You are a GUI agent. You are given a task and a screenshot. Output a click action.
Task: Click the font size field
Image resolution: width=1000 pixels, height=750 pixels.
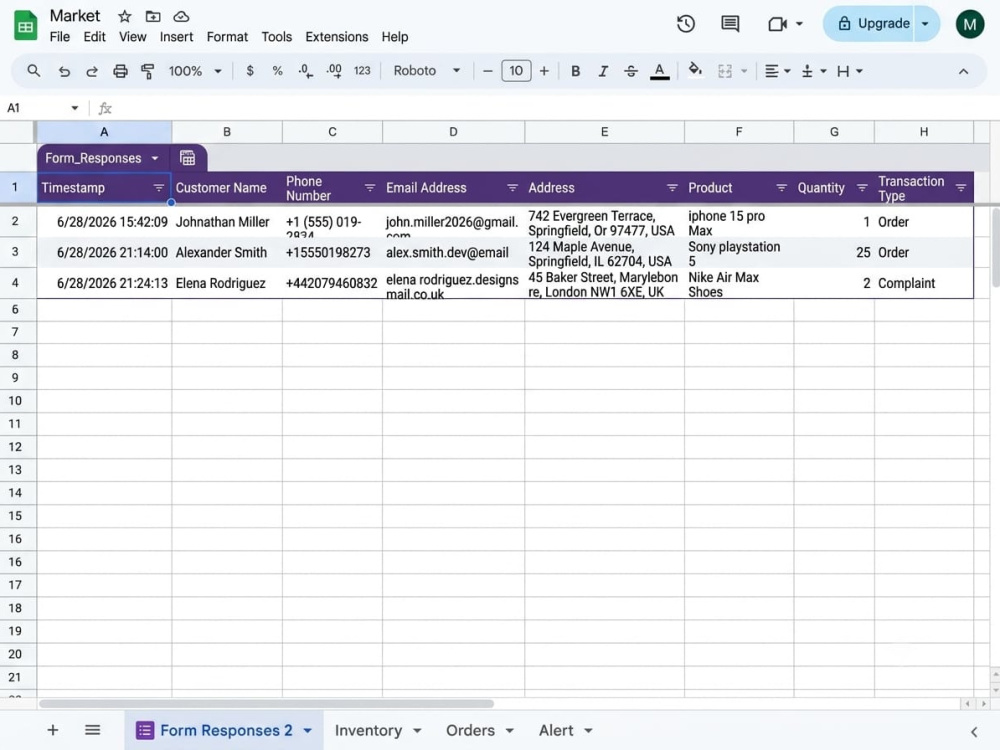point(516,71)
